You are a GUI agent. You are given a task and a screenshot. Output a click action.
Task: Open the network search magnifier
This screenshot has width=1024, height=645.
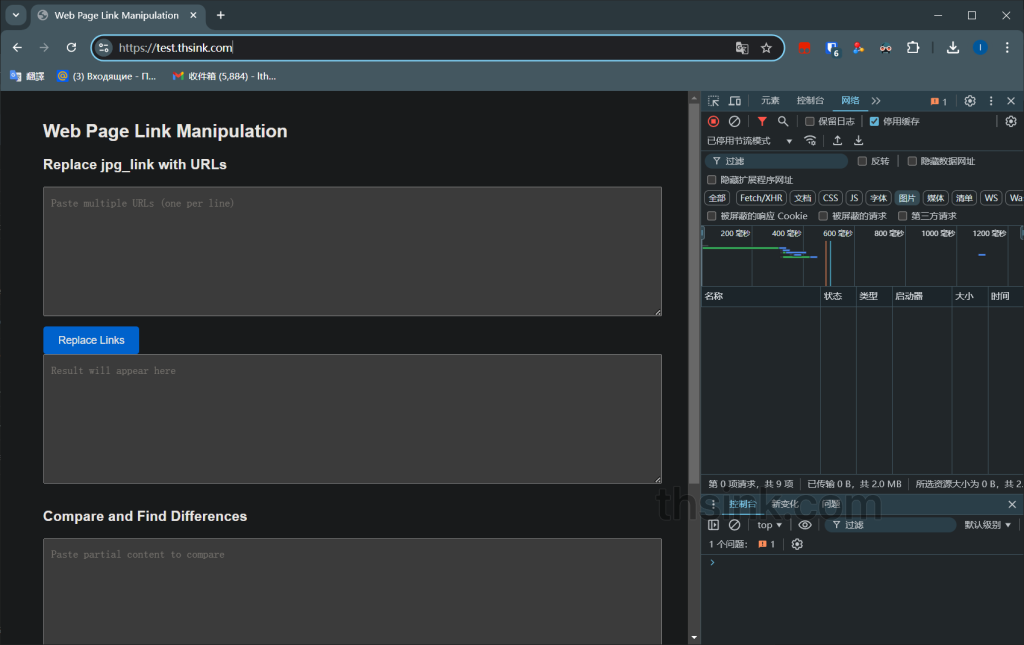click(x=783, y=121)
